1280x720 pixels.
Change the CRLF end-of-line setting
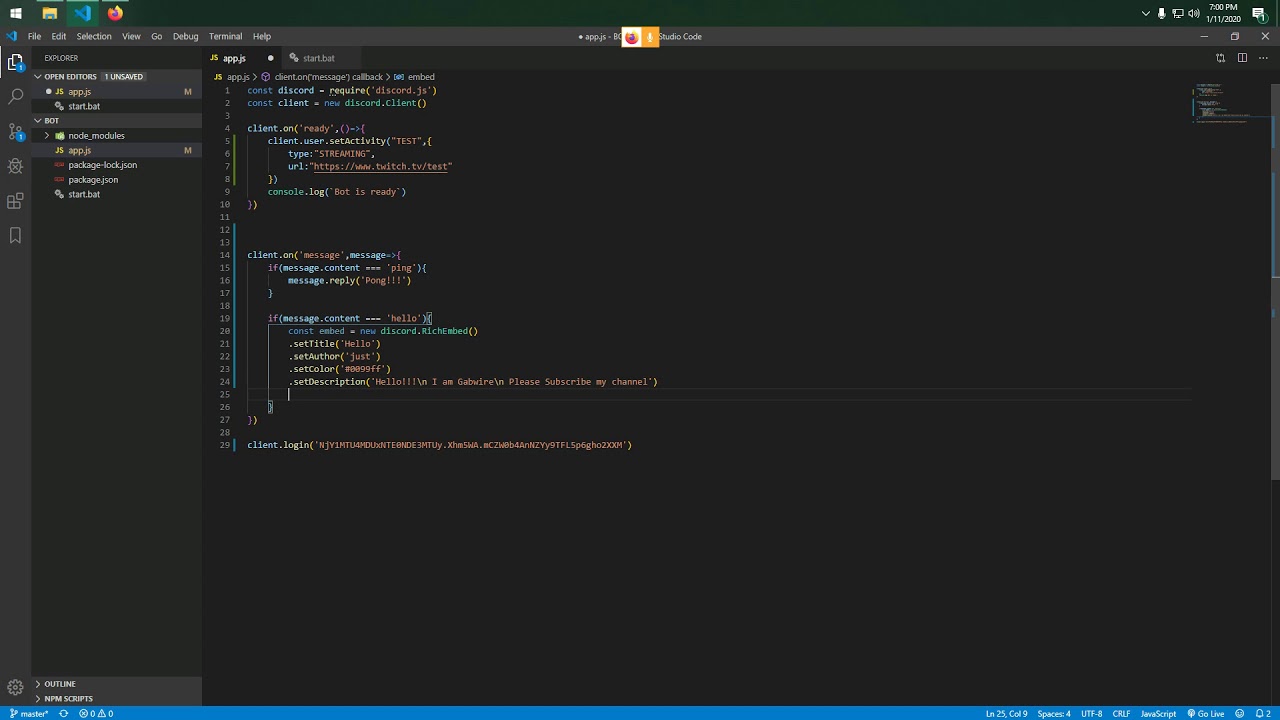[1121, 714]
